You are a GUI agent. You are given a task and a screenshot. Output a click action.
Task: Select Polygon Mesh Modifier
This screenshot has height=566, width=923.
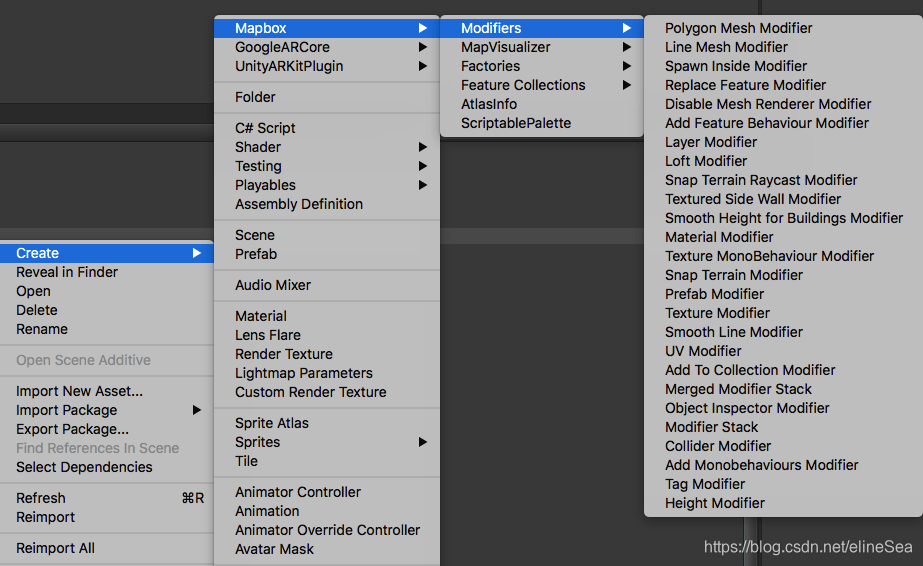783,28
